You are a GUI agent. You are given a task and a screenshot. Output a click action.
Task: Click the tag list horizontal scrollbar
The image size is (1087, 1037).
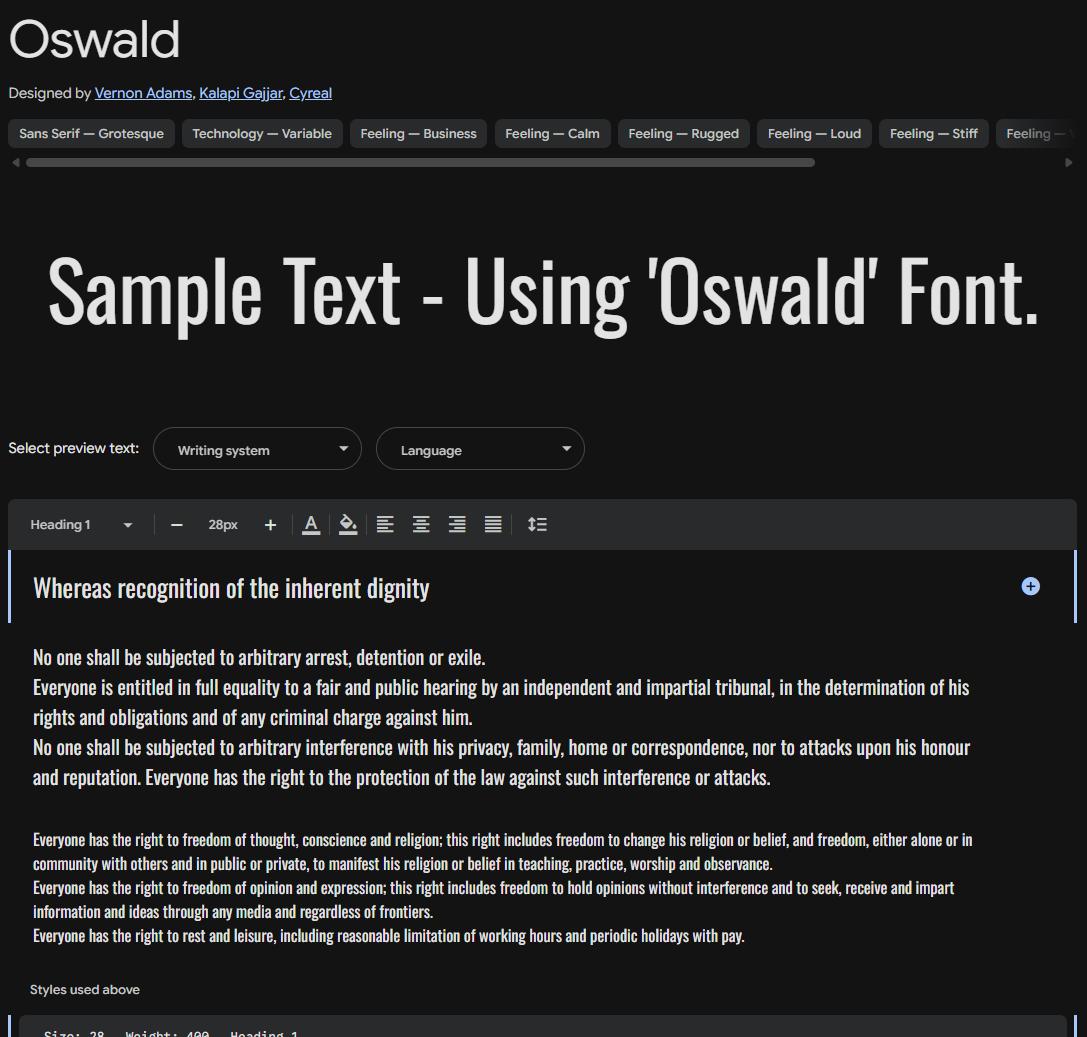point(420,162)
